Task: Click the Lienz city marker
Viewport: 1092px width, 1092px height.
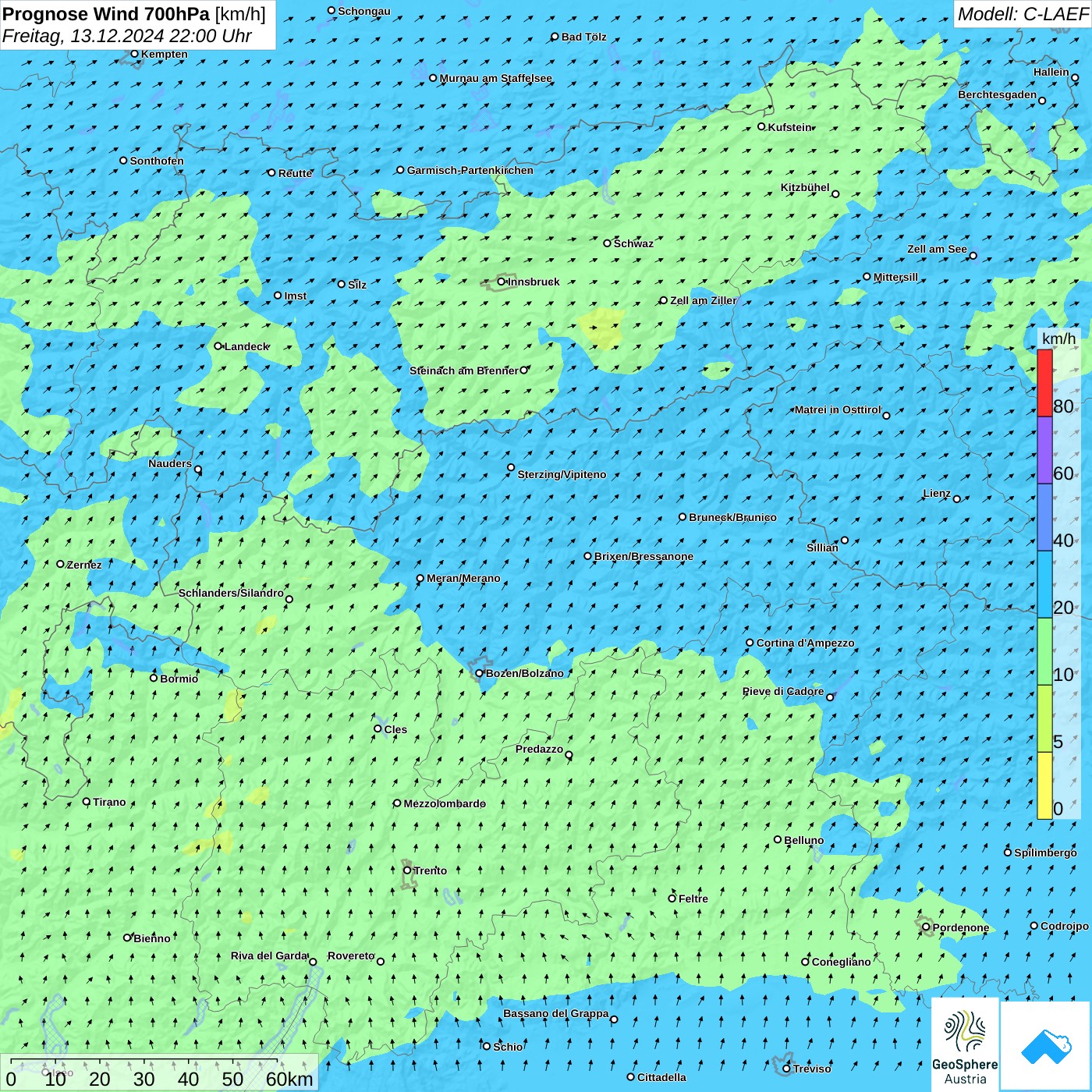Action: 957,498
